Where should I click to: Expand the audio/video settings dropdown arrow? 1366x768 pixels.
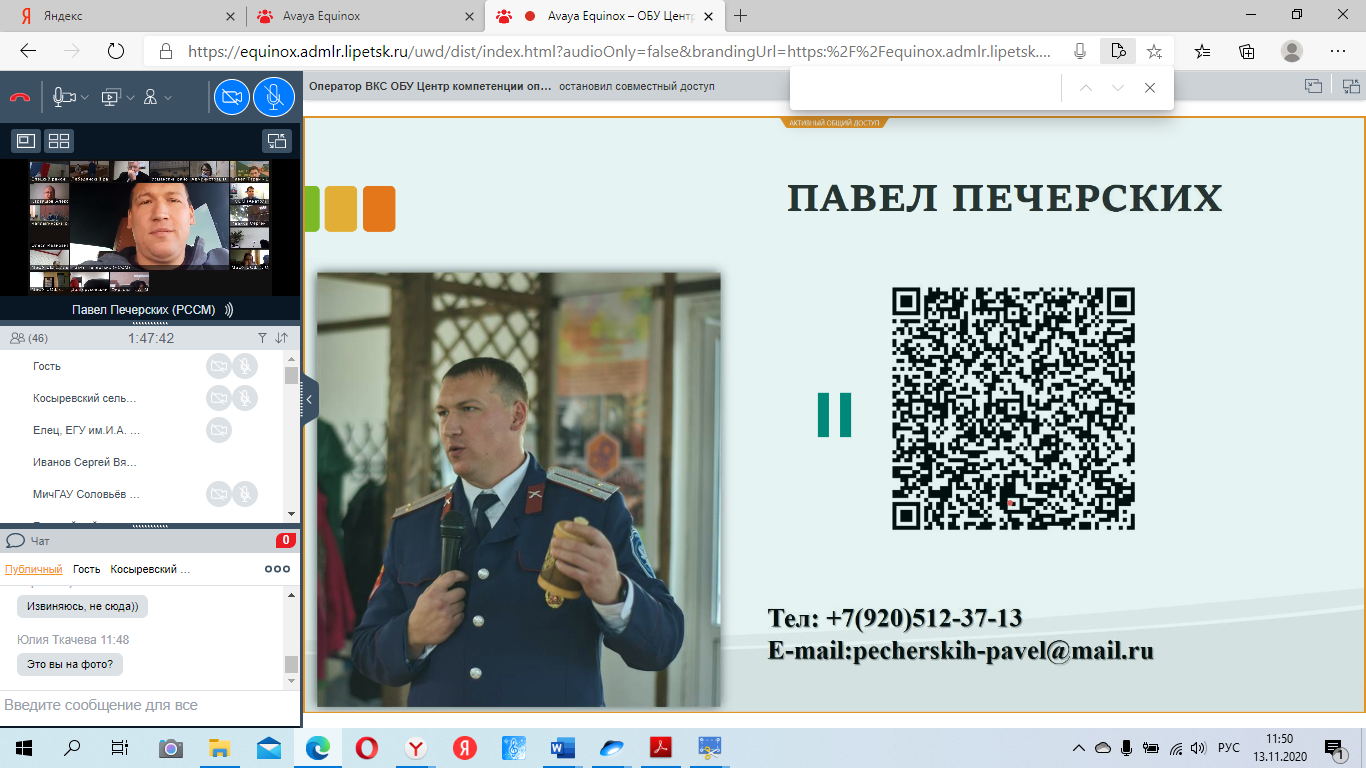[x=85, y=98]
